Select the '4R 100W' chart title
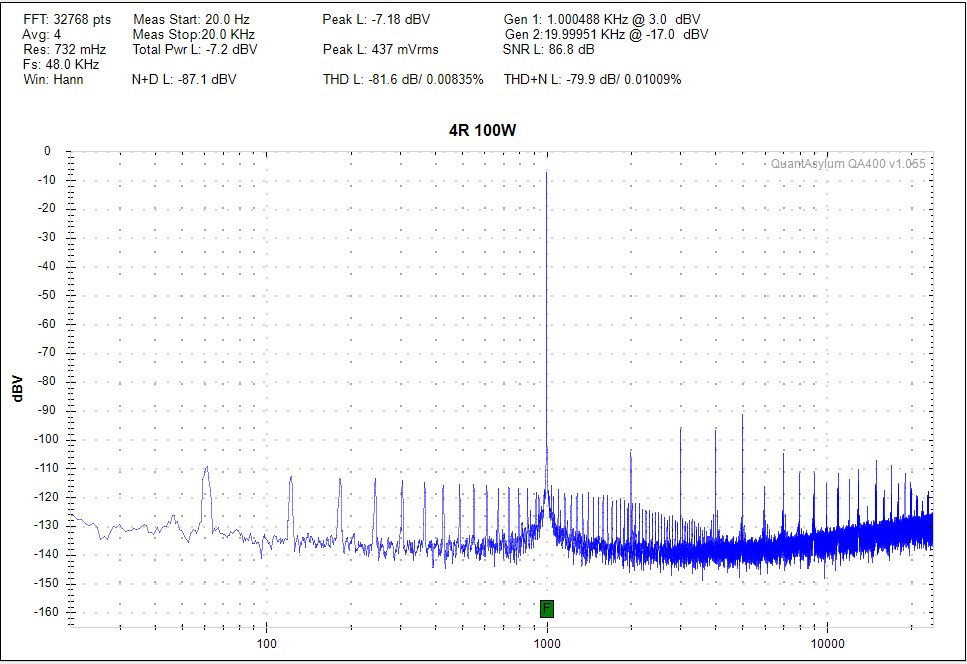The height and width of the screenshot is (664, 967). click(x=482, y=131)
